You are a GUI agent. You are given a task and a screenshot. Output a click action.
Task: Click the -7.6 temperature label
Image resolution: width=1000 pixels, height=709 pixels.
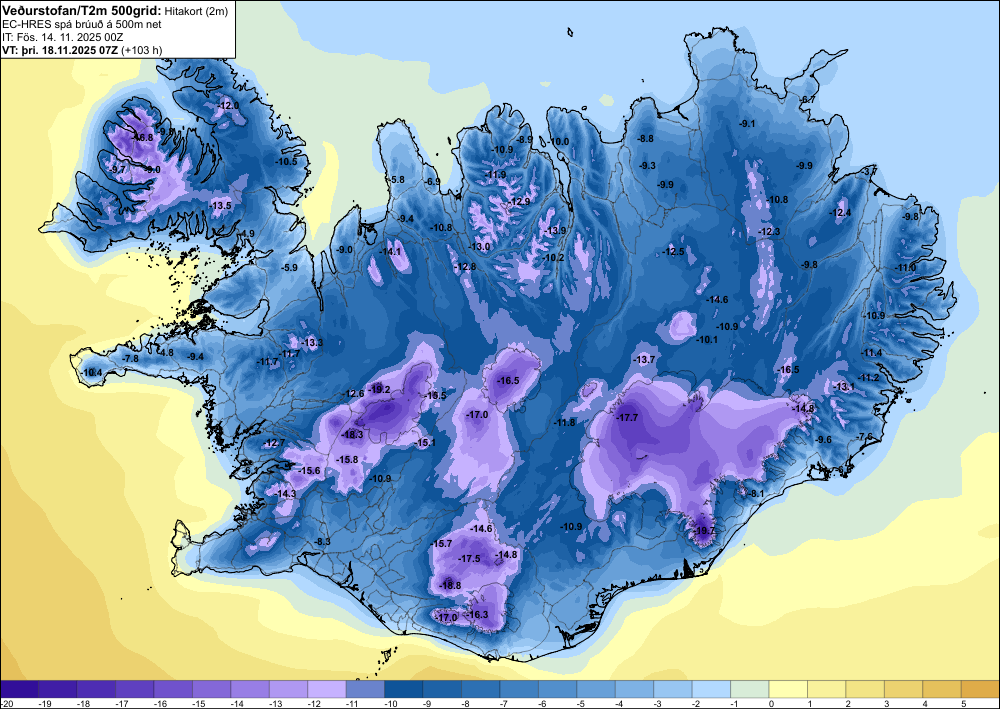[x=864, y=436]
